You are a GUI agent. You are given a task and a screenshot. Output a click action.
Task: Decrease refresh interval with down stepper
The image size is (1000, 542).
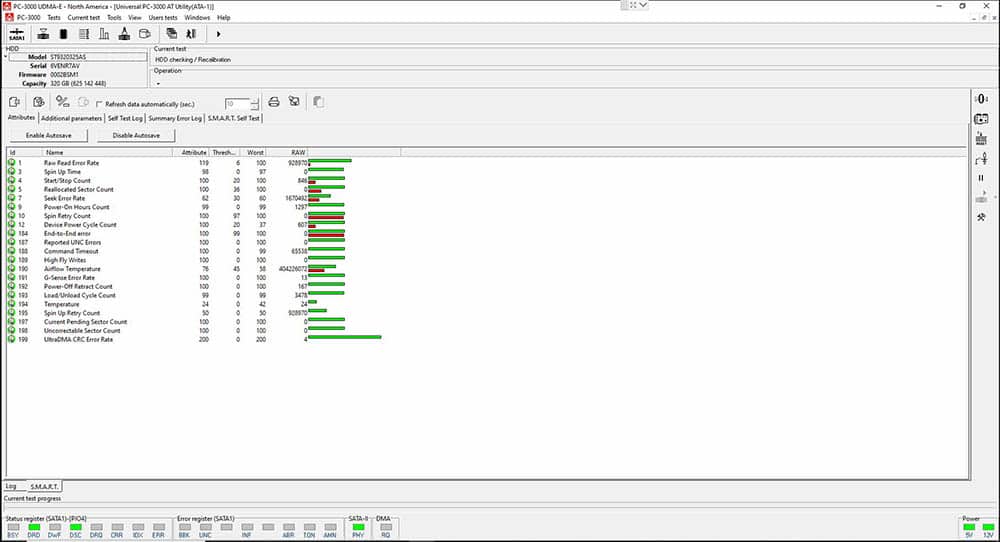tap(254, 106)
